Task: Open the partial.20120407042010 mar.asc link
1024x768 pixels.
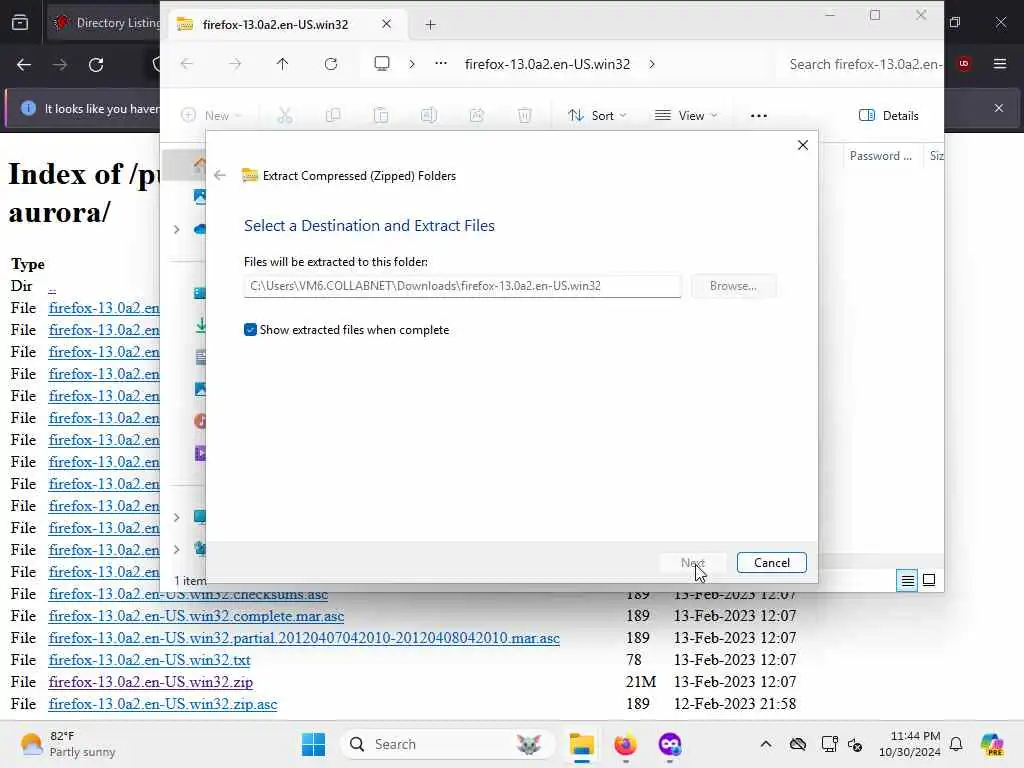Action: 304,637
